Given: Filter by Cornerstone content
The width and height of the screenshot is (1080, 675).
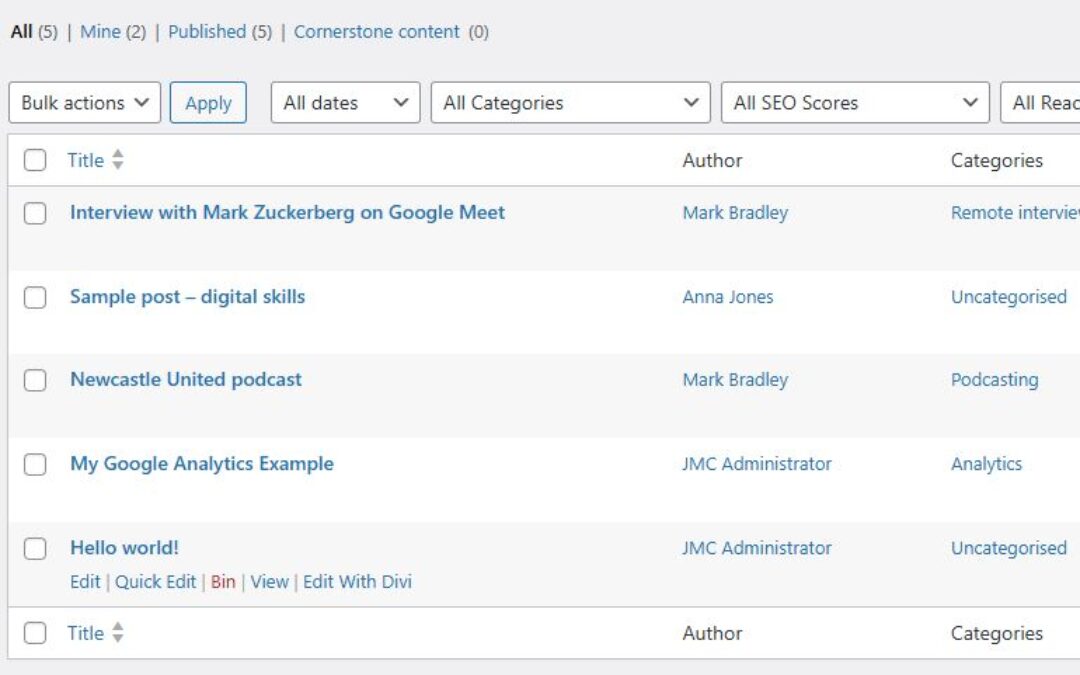Looking at the screenshot, I should click(x=376, y=32).
